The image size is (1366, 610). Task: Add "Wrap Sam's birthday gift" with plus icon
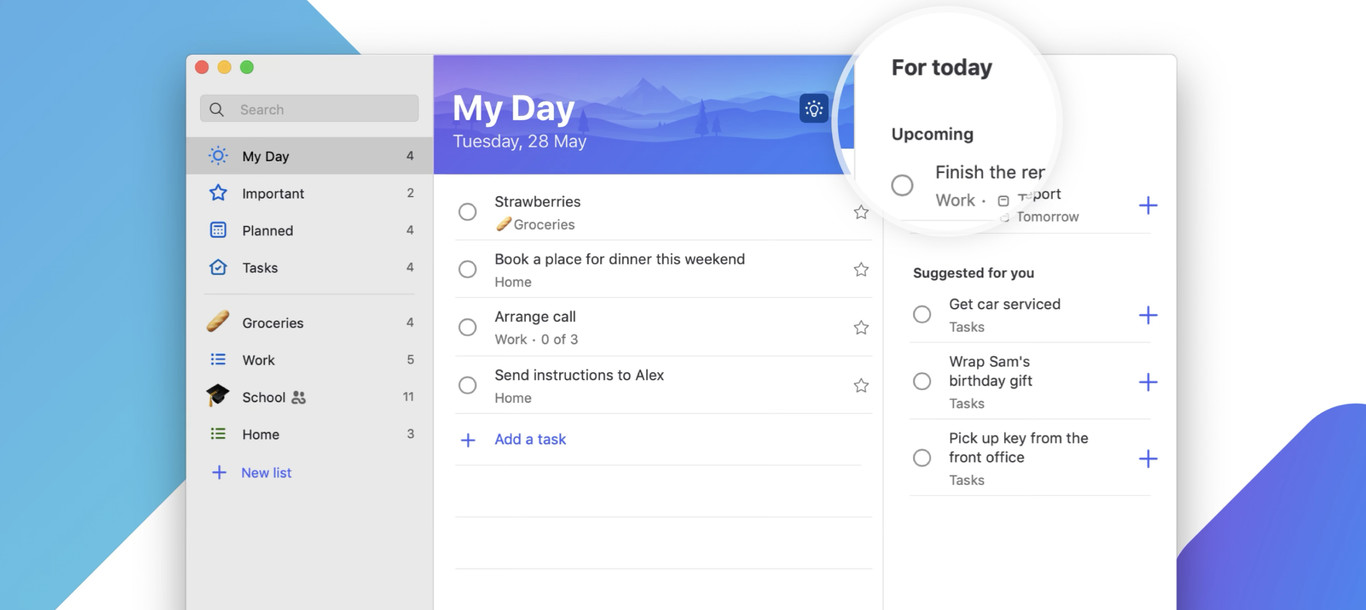[1148, 381]
